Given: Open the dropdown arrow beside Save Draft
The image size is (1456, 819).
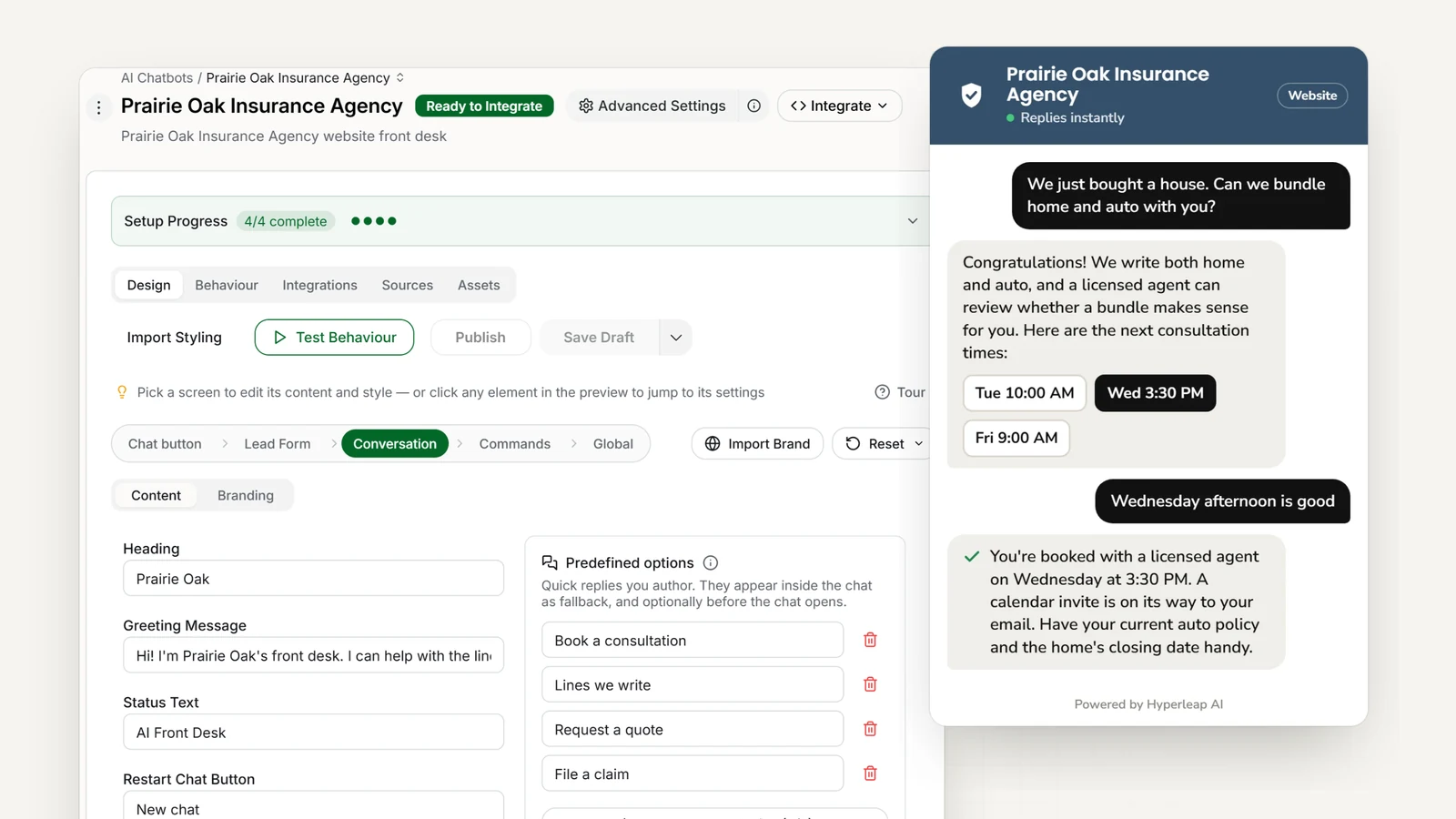Looking at the screenshot, I should click(x=676, y=338).
